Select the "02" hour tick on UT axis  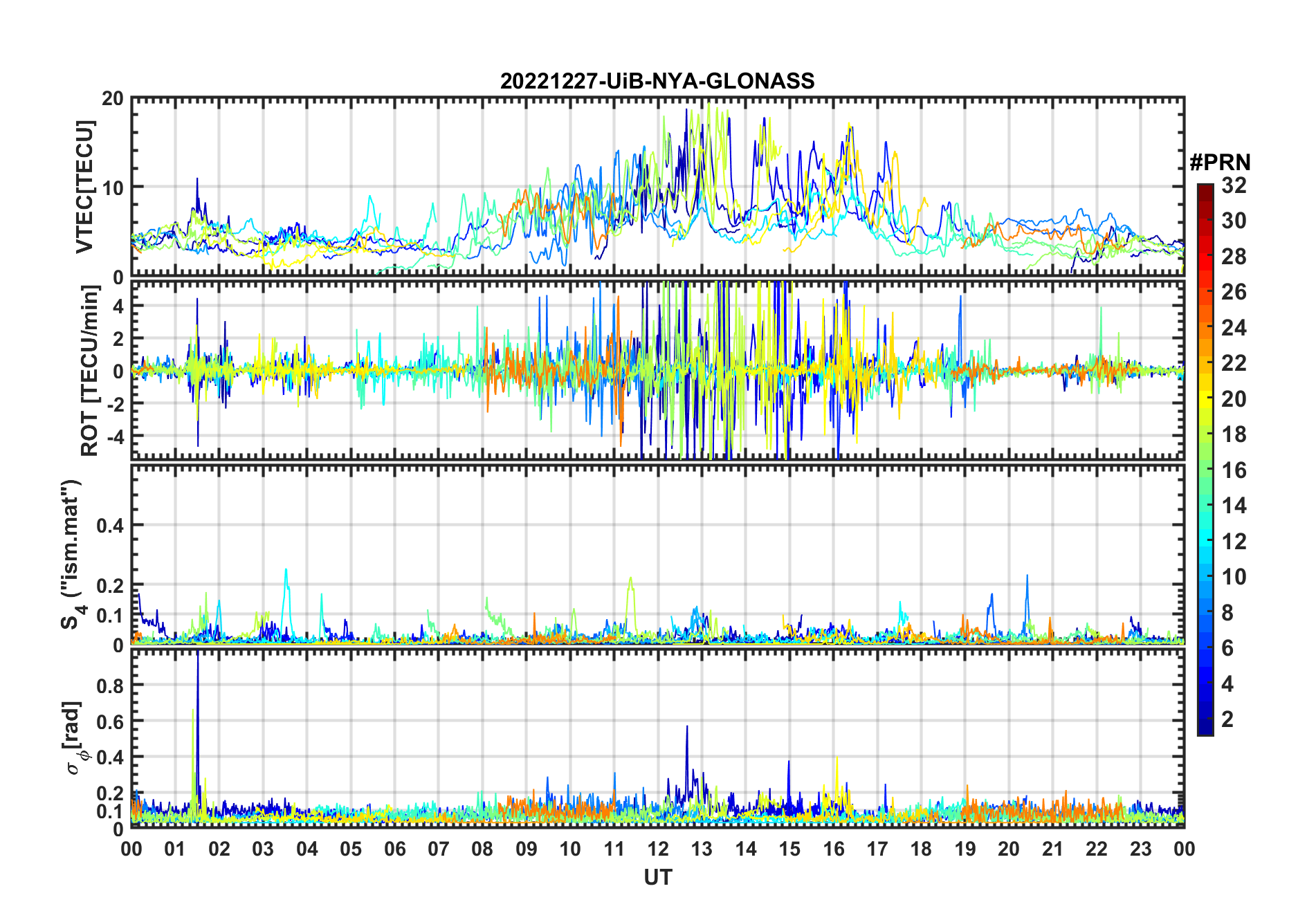(219, 849)
